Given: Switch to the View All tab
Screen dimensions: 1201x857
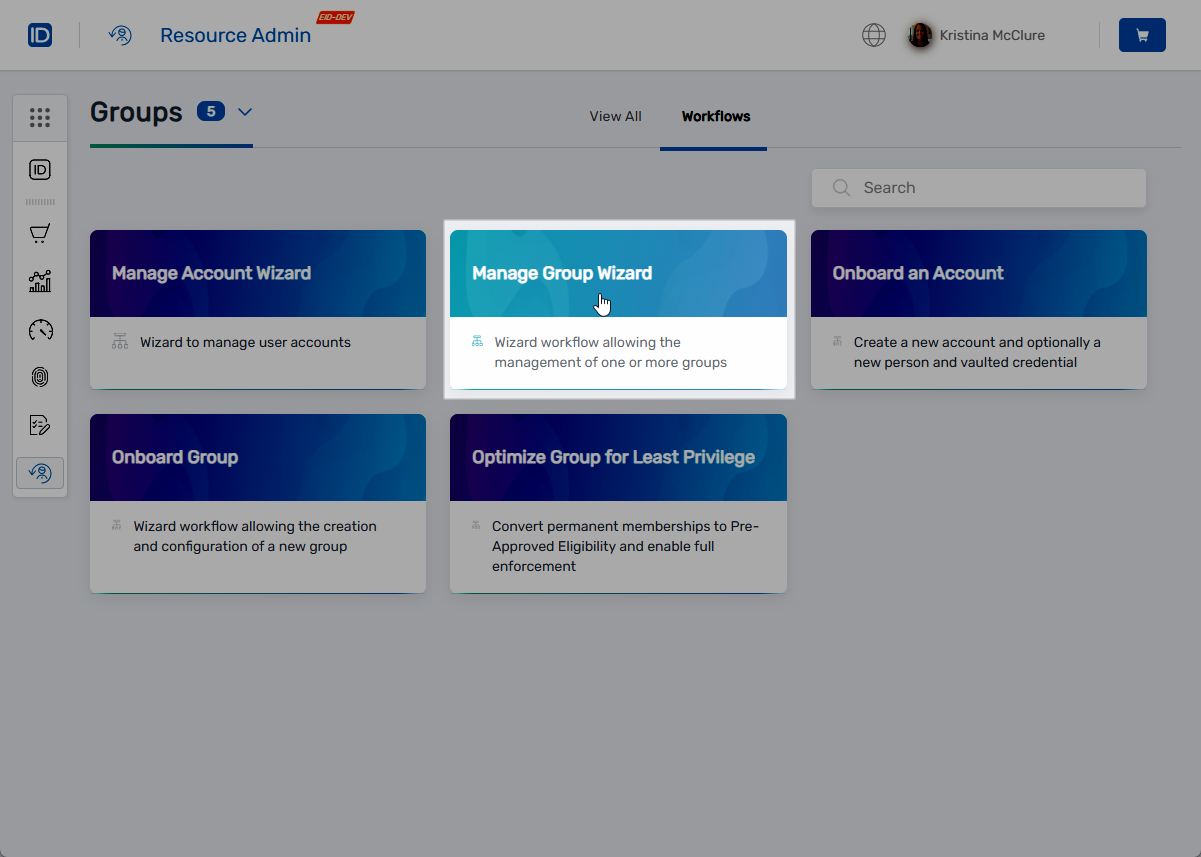Looking at the screenshot, I should [615, 116].
